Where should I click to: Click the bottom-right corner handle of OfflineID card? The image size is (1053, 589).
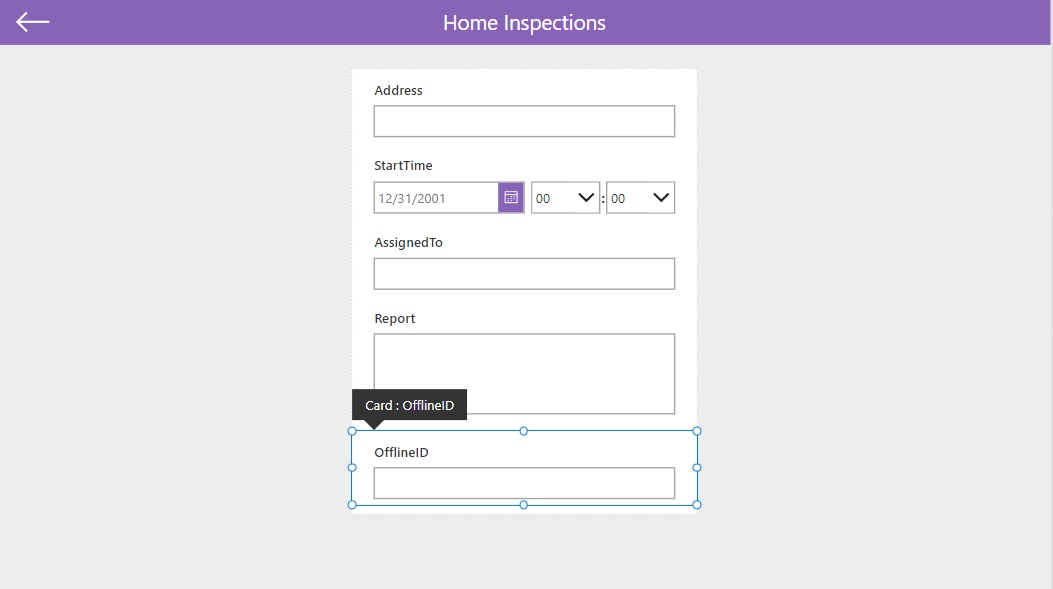pos(697,505)
